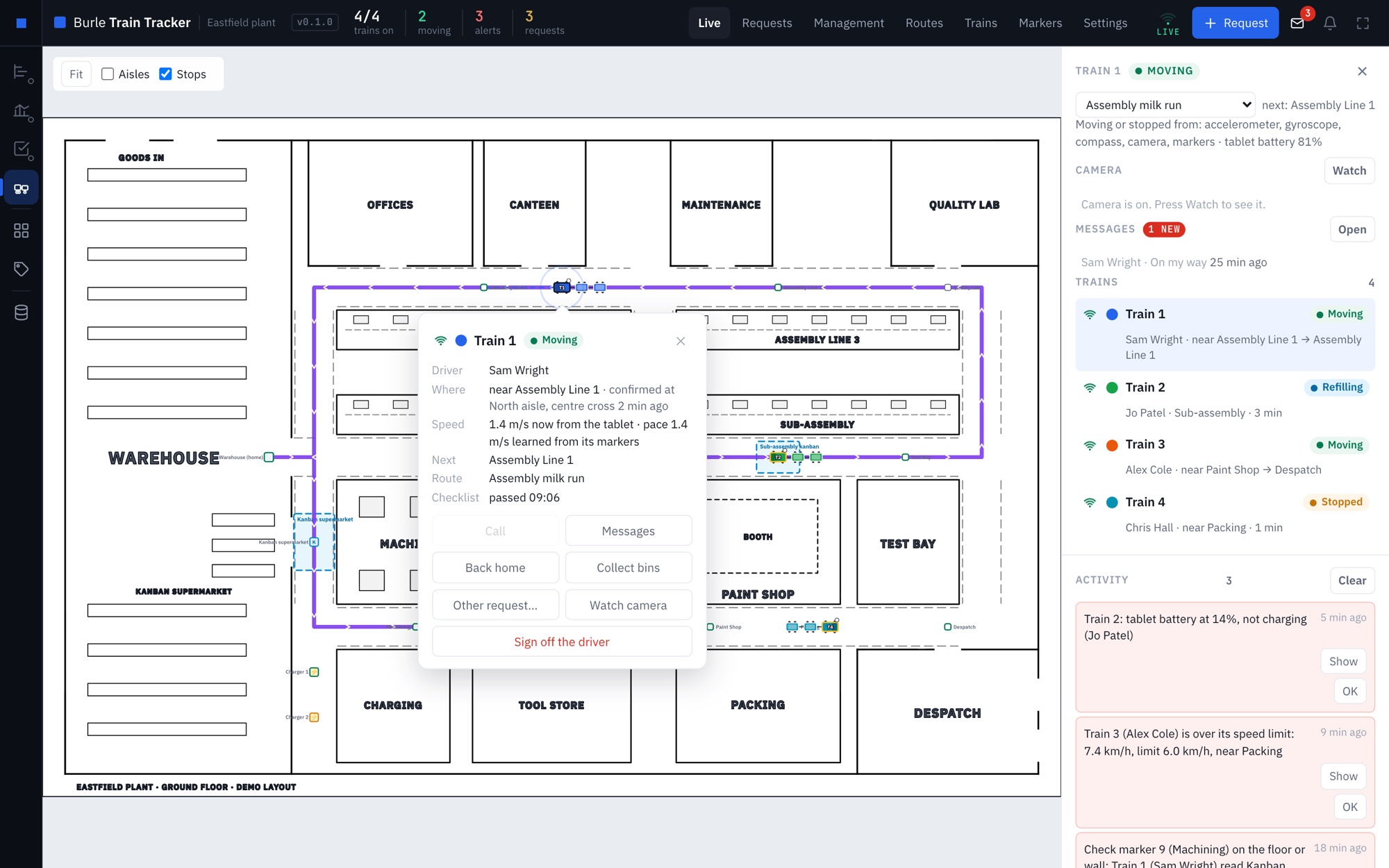Switch to the Requests tab
1389x868 pixels.
[x=767, y=23]
